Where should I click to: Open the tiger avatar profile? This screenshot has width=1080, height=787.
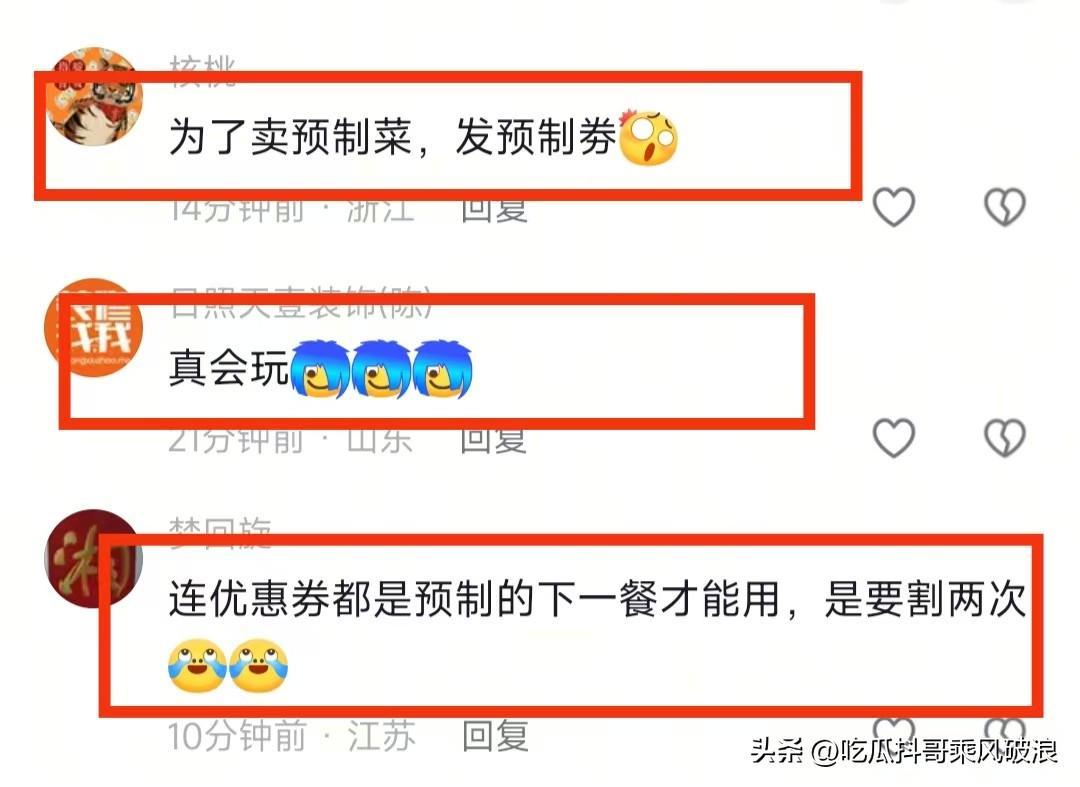tap(94, 96)
